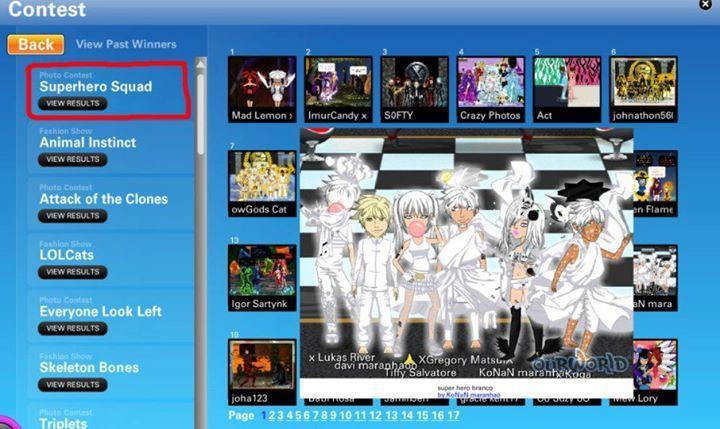Open the partially hidden 'aN mara' thumbnail
This screenshot has height=429, width=720.
(x=655, y=278)
